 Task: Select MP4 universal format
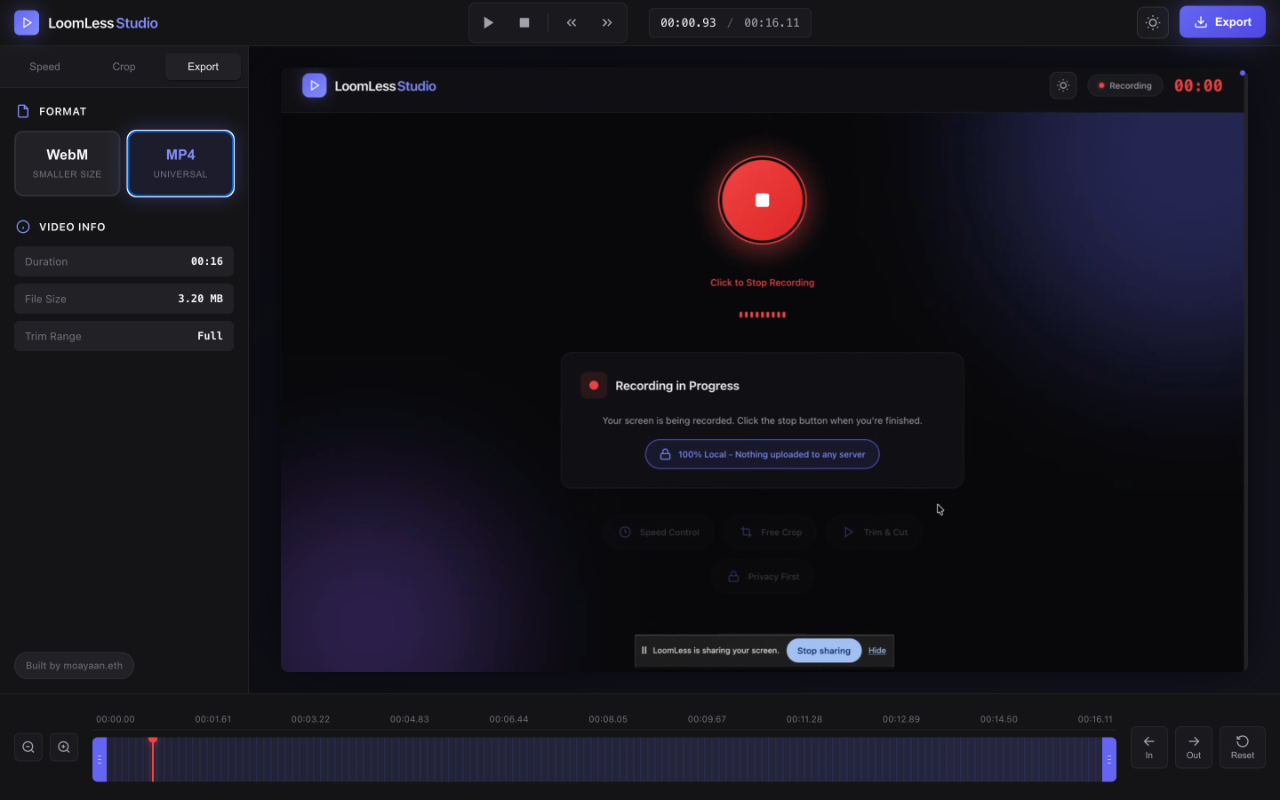tap(180, 163)
